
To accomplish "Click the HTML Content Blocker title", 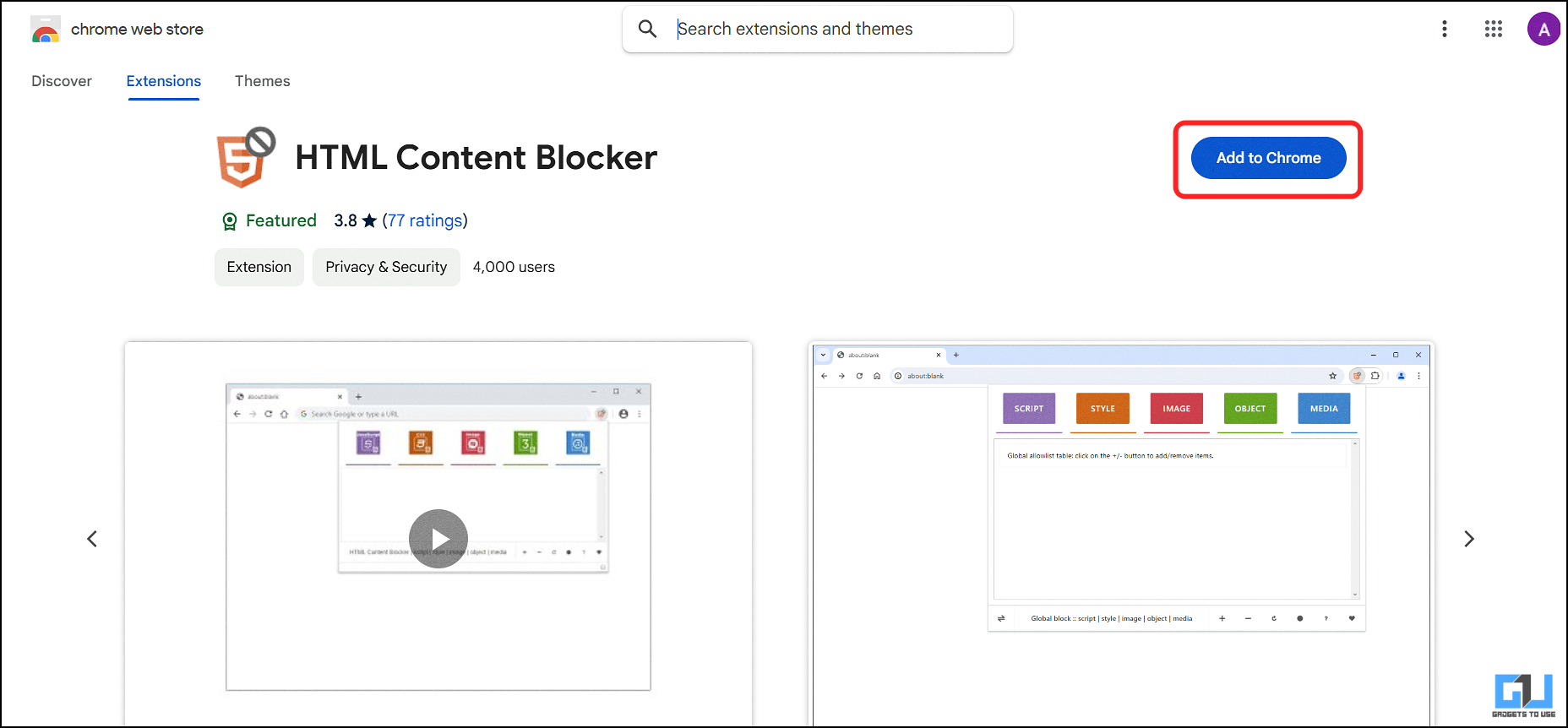I will (x=476, y=158).
